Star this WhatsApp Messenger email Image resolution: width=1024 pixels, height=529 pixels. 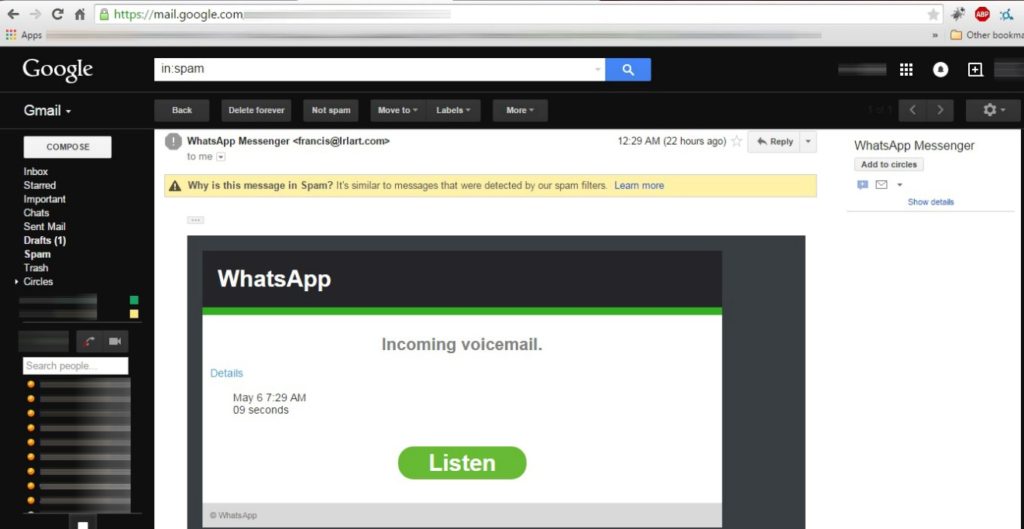737,141
